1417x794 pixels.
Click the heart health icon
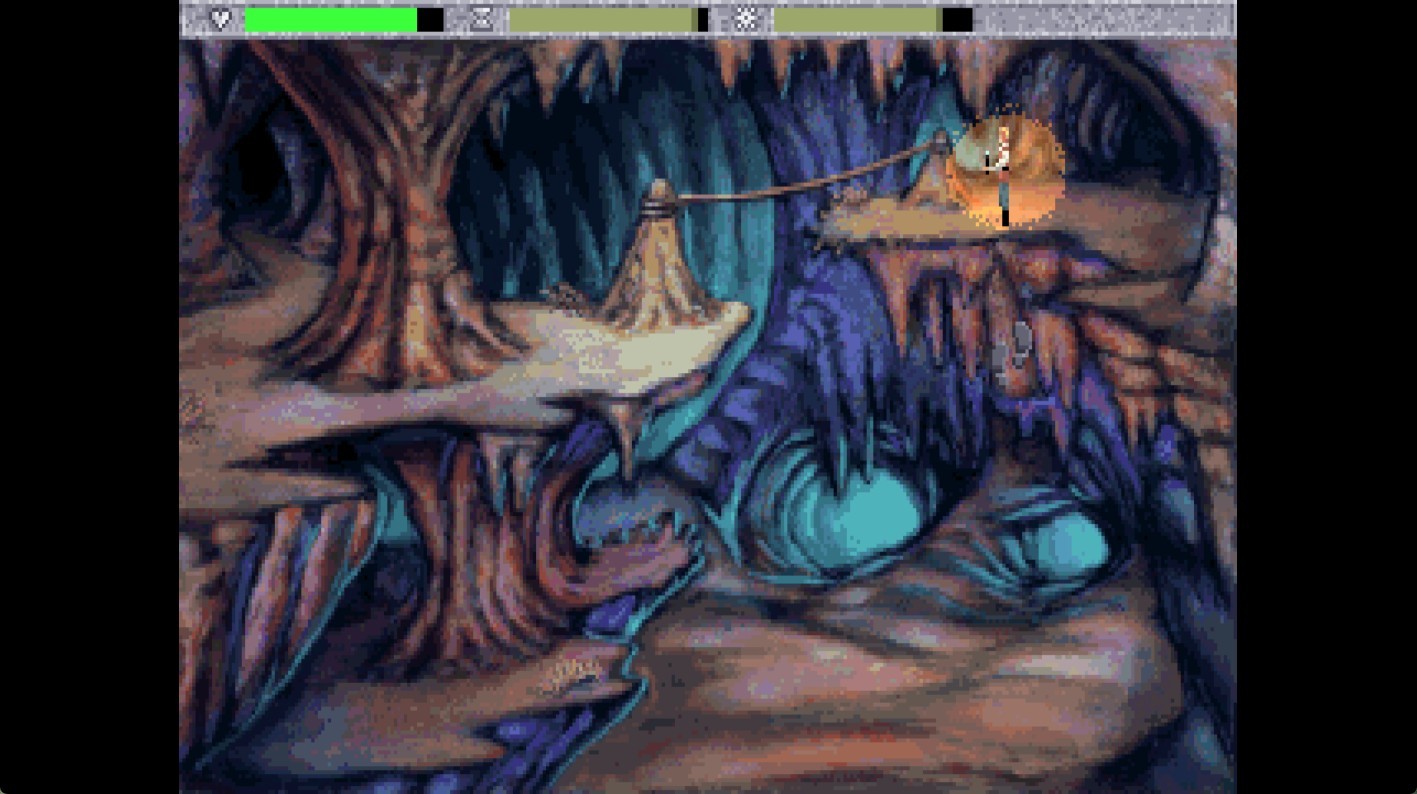[220, 19]
